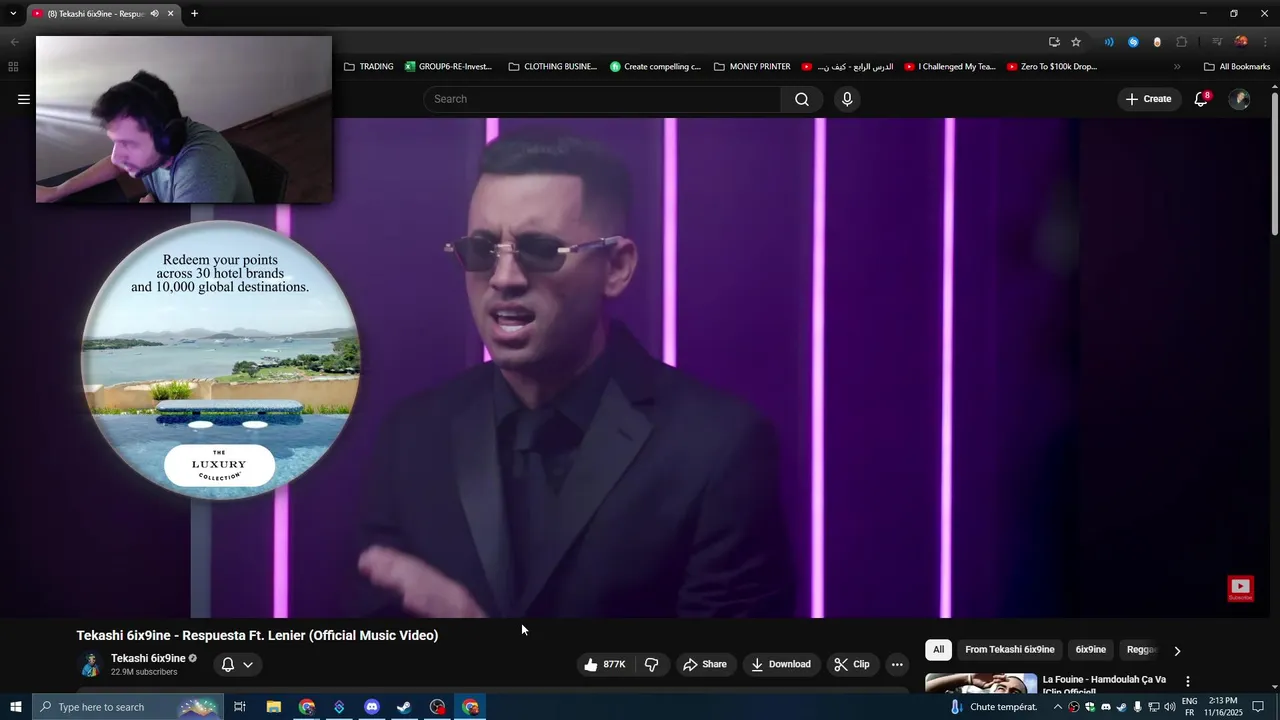Bookmark this page with the star icon
This screenshot has height=720, width=1280.
tap(1076, 42)
